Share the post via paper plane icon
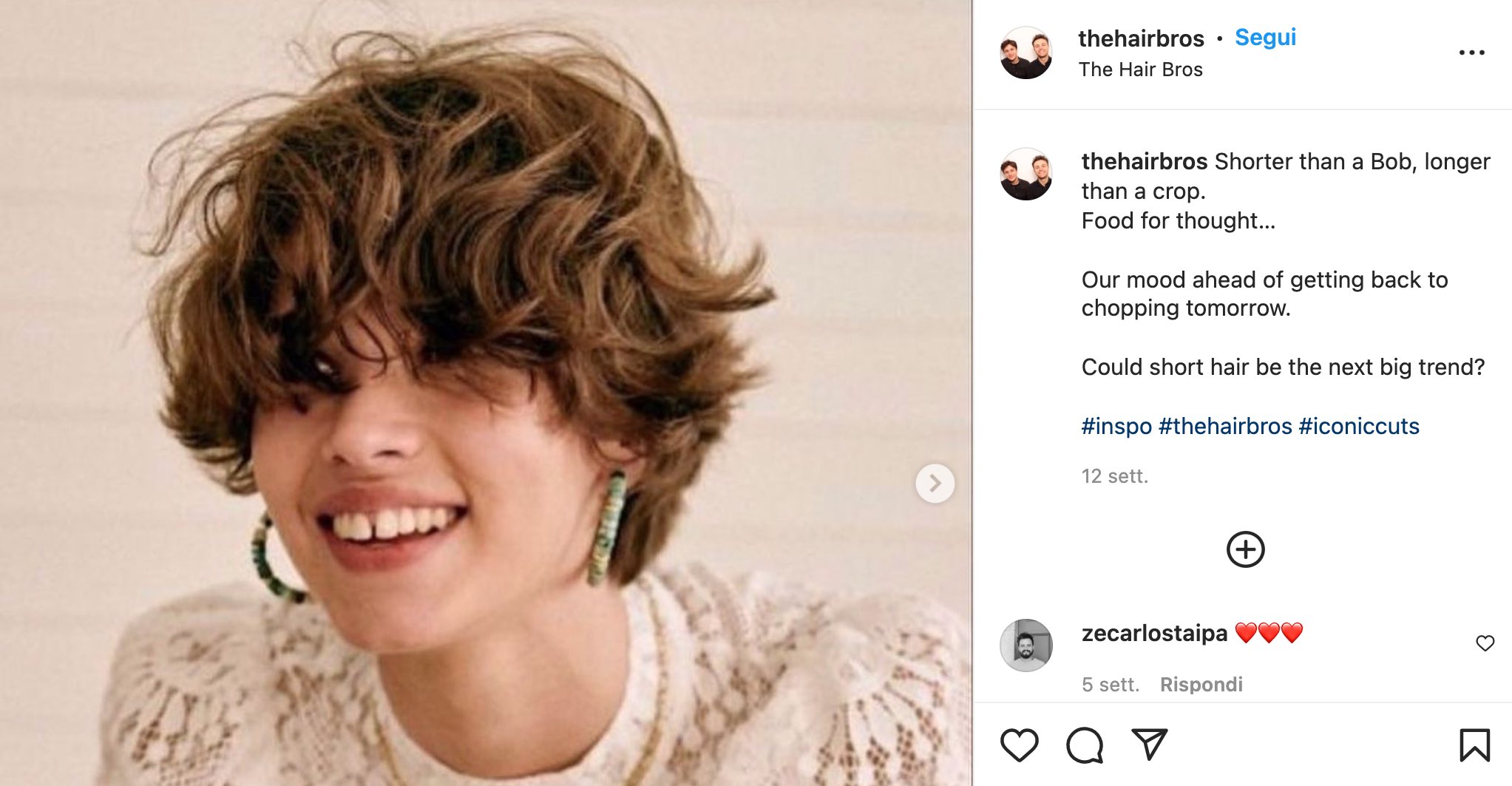Image resolution: width=1512 pixels, height=786 pixels. click(x=1149, y=744)
